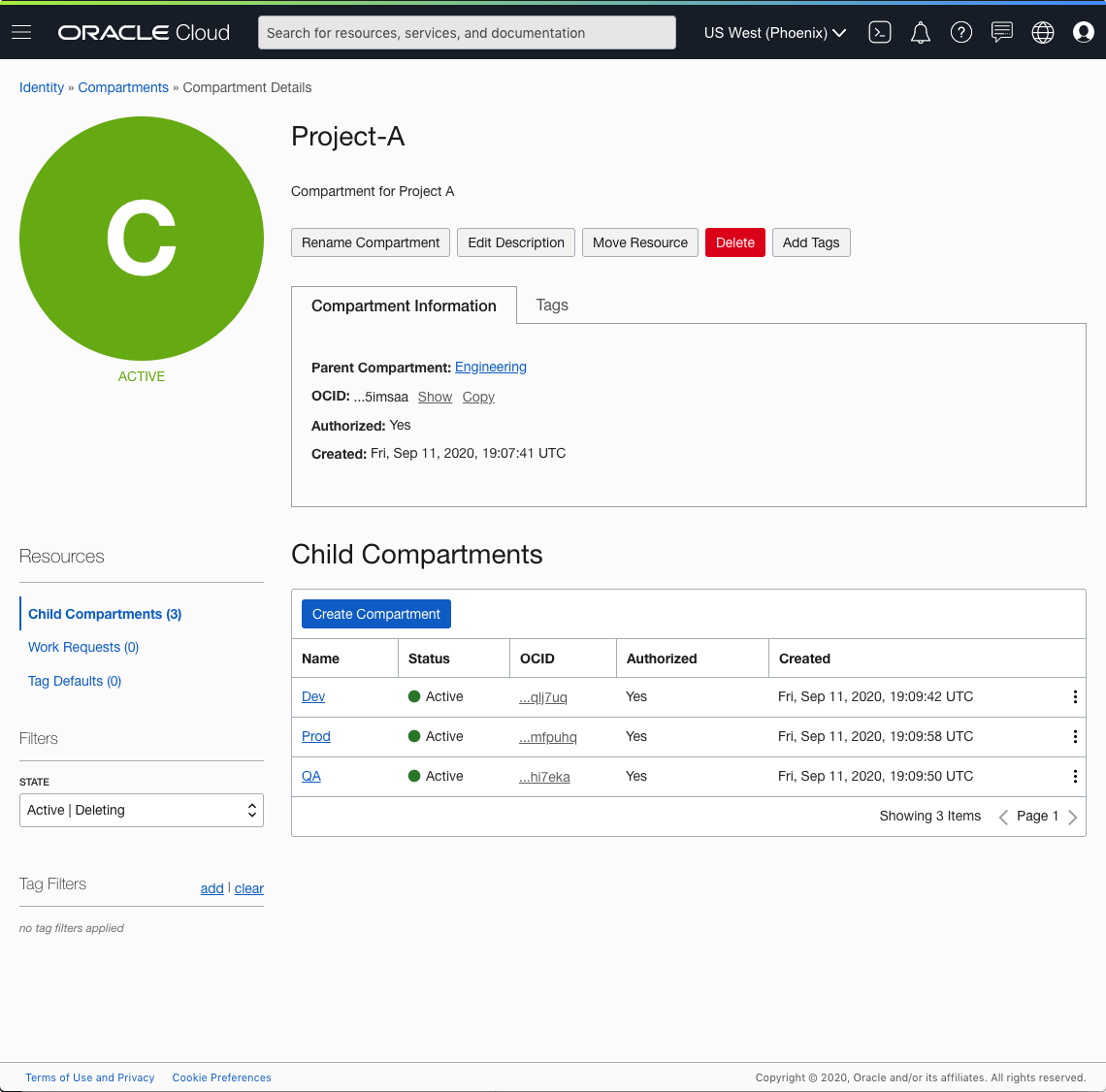Open the support chat icon
Screen dimensions: 1106x1092
click(1002, 32)
